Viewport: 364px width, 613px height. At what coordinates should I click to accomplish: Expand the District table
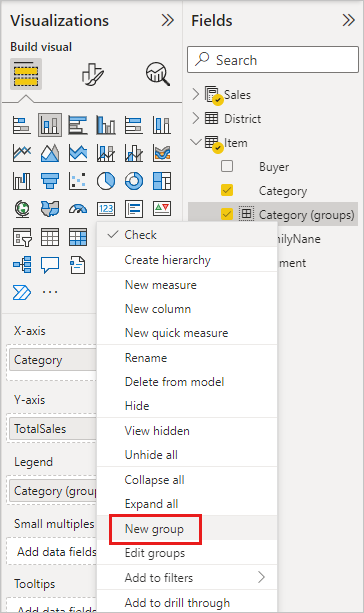(x=196, y=118)
